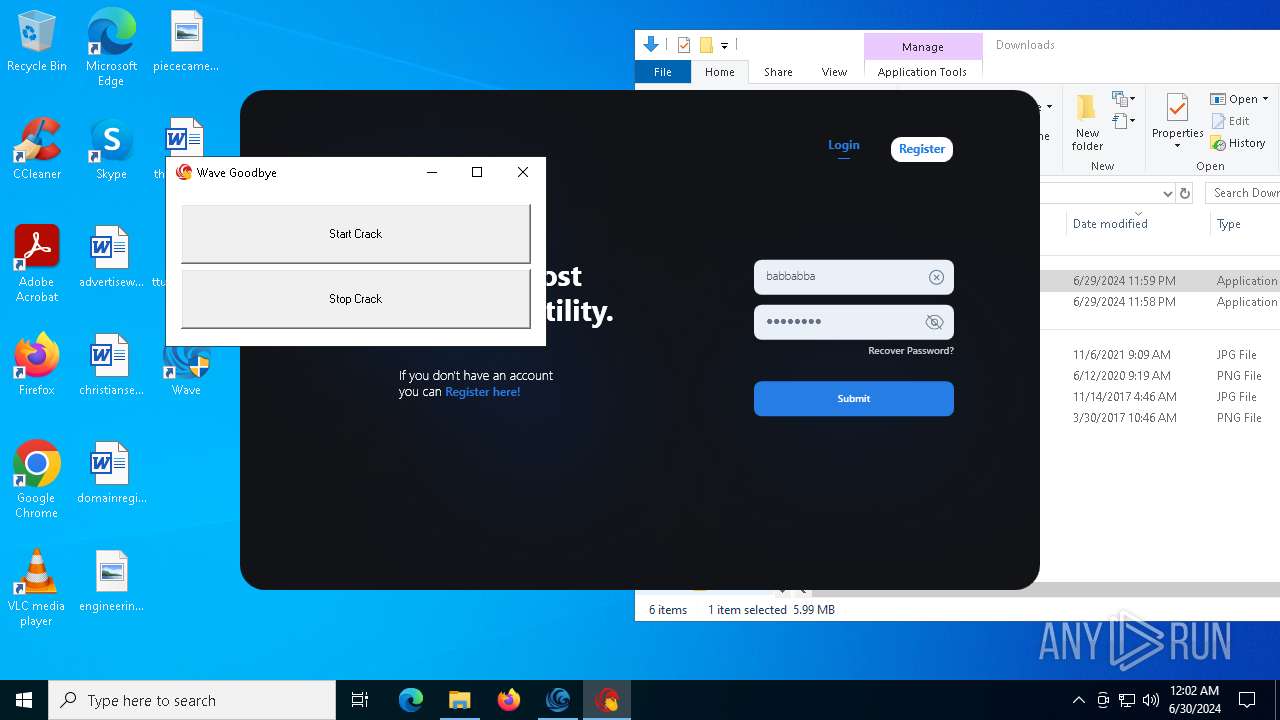
Task: Open the volume control in system tray
Action: (1151, 700)
